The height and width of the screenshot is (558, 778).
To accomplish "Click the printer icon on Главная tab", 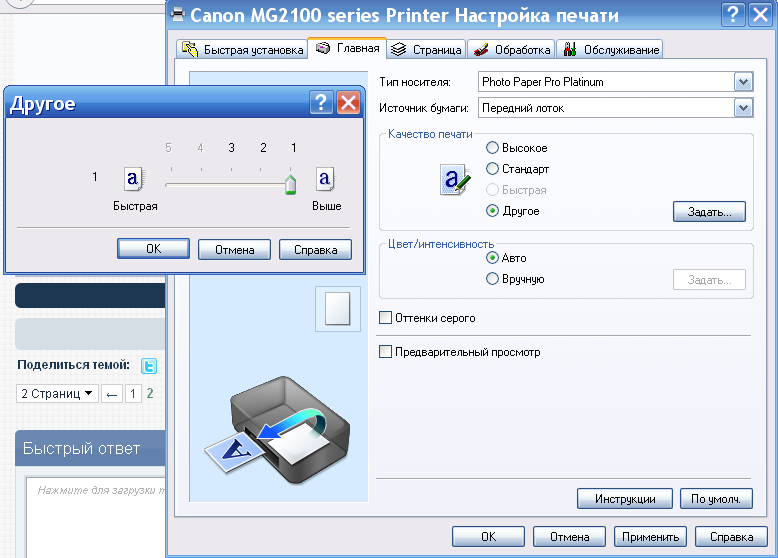I will tap(323, 48).
